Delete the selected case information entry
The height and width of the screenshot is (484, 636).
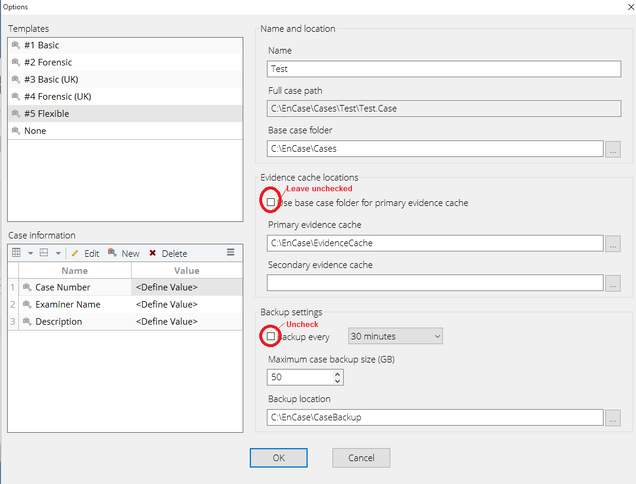point(168,253)
